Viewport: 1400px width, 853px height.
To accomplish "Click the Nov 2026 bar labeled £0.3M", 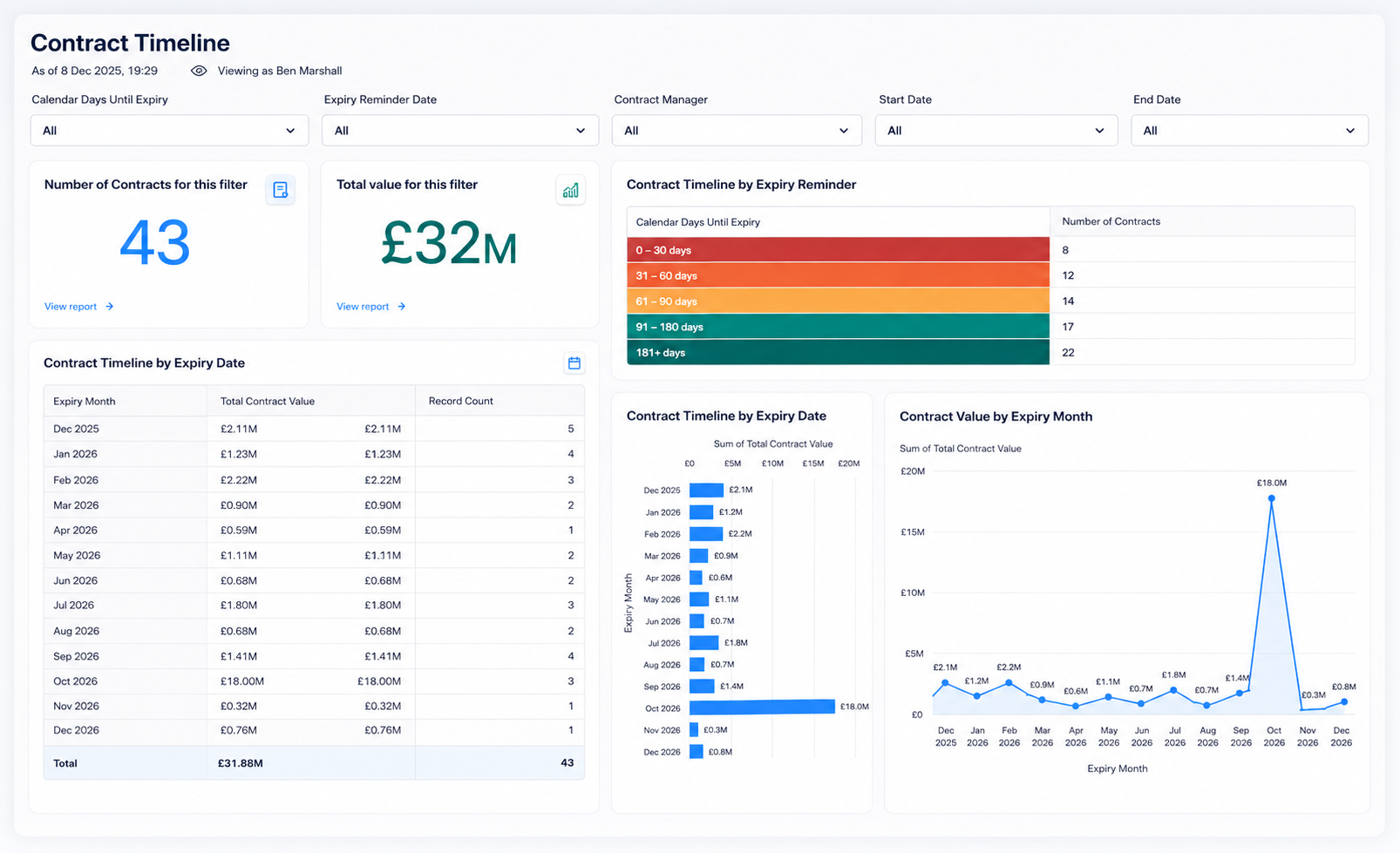I will (694, 730).
